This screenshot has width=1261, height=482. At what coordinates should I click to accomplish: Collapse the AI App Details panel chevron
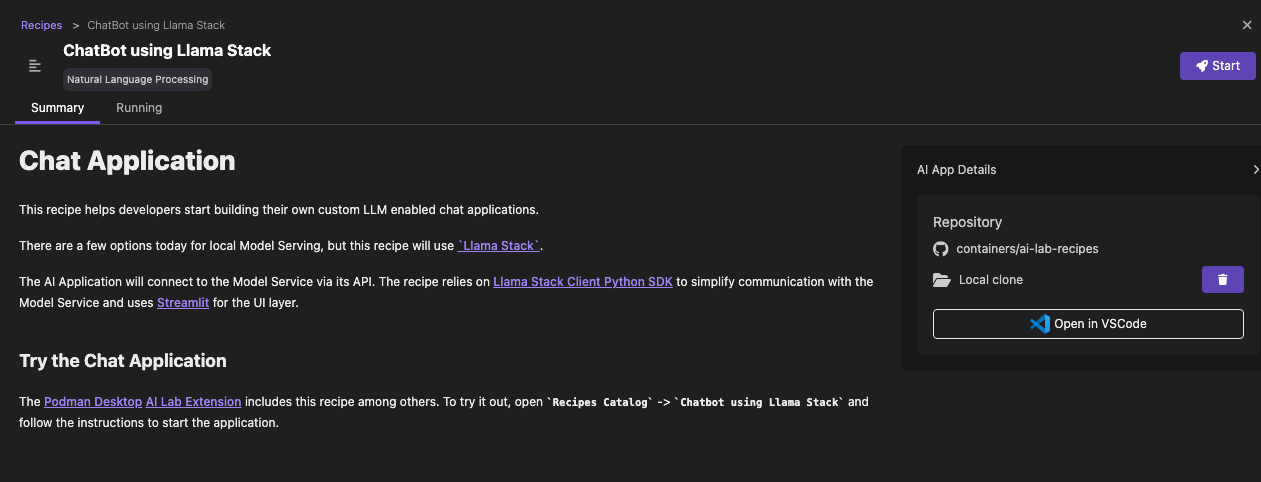[1255, 170]
